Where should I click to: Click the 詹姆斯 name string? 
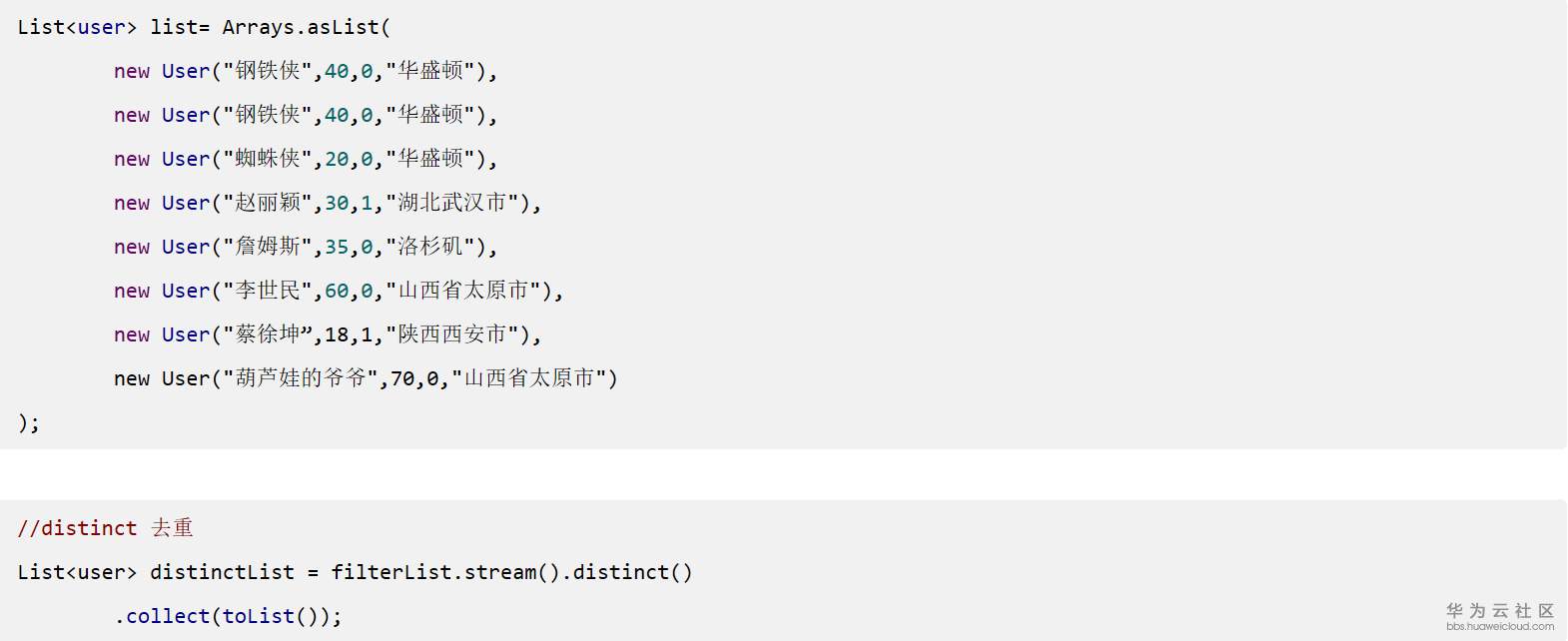pos(268,247)
